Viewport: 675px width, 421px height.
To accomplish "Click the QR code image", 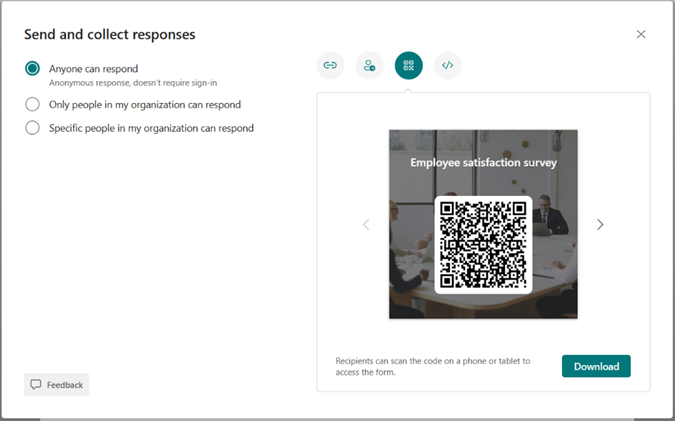I will [x=483, y=245].
